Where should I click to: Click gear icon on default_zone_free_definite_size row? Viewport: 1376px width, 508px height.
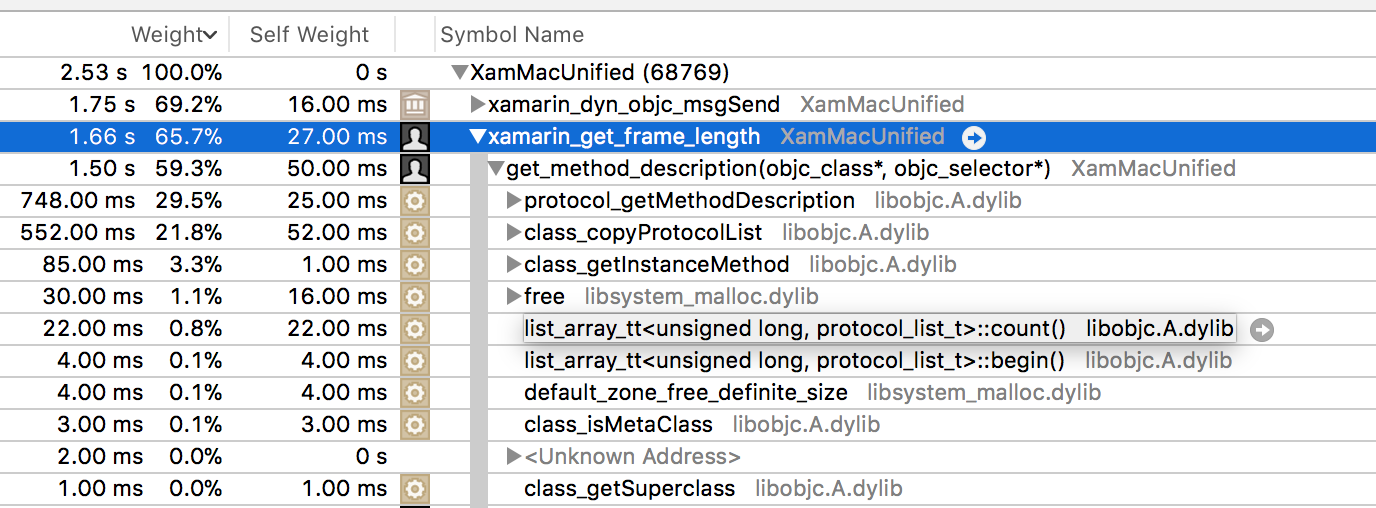[x=414, y=393]
